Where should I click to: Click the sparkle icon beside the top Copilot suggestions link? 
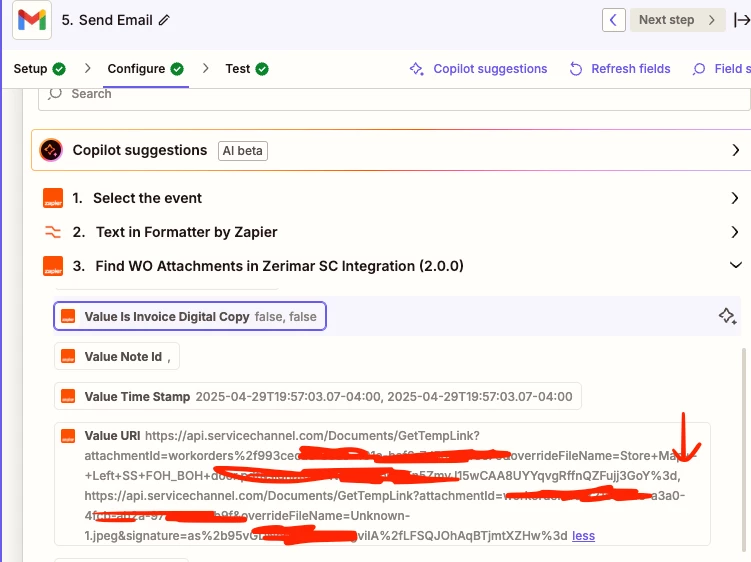coord(416,69)
